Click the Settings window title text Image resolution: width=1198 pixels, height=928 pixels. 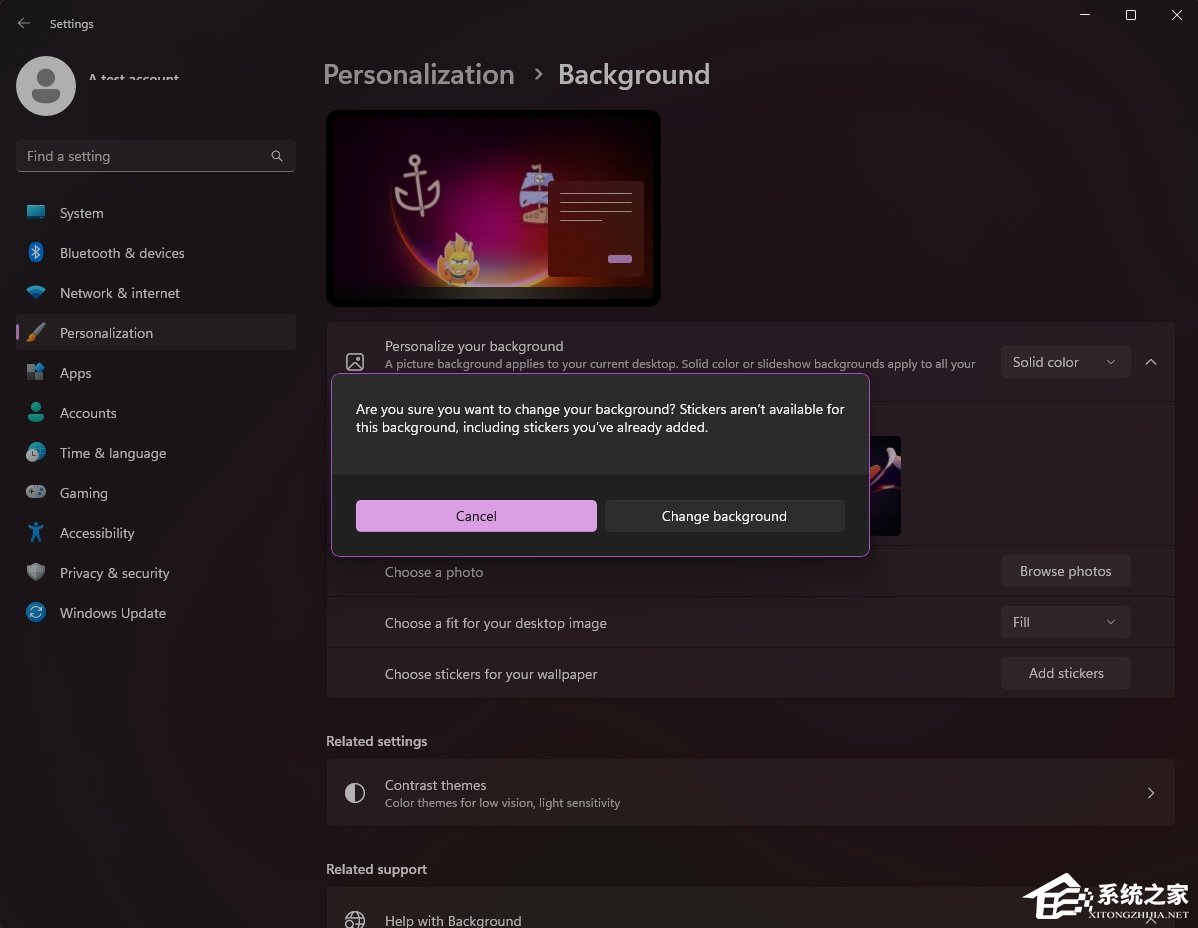coord(72,24)
